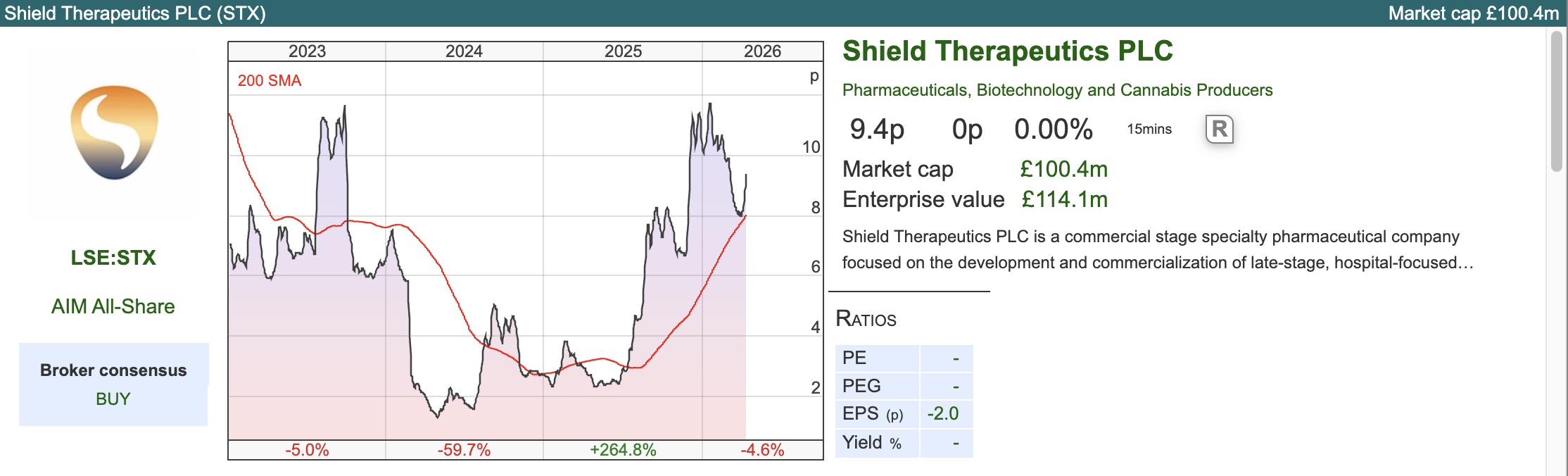Click the 200 SMA chart legend
1568x476 pixels.
tap(270, 81)
